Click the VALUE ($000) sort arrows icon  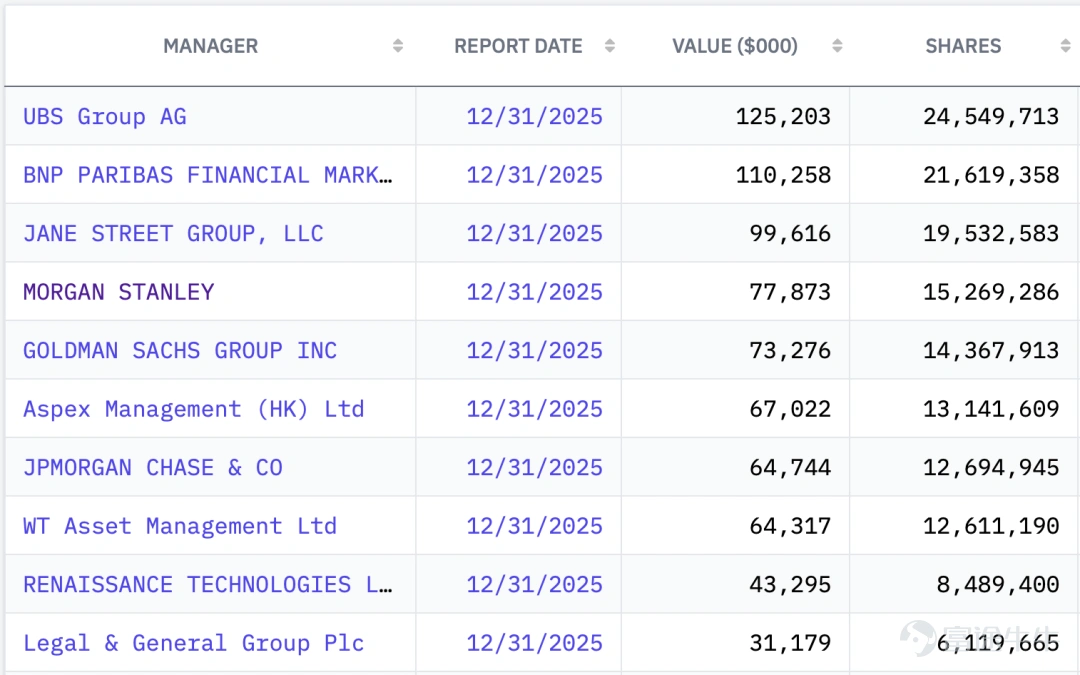tap(837, 46)
